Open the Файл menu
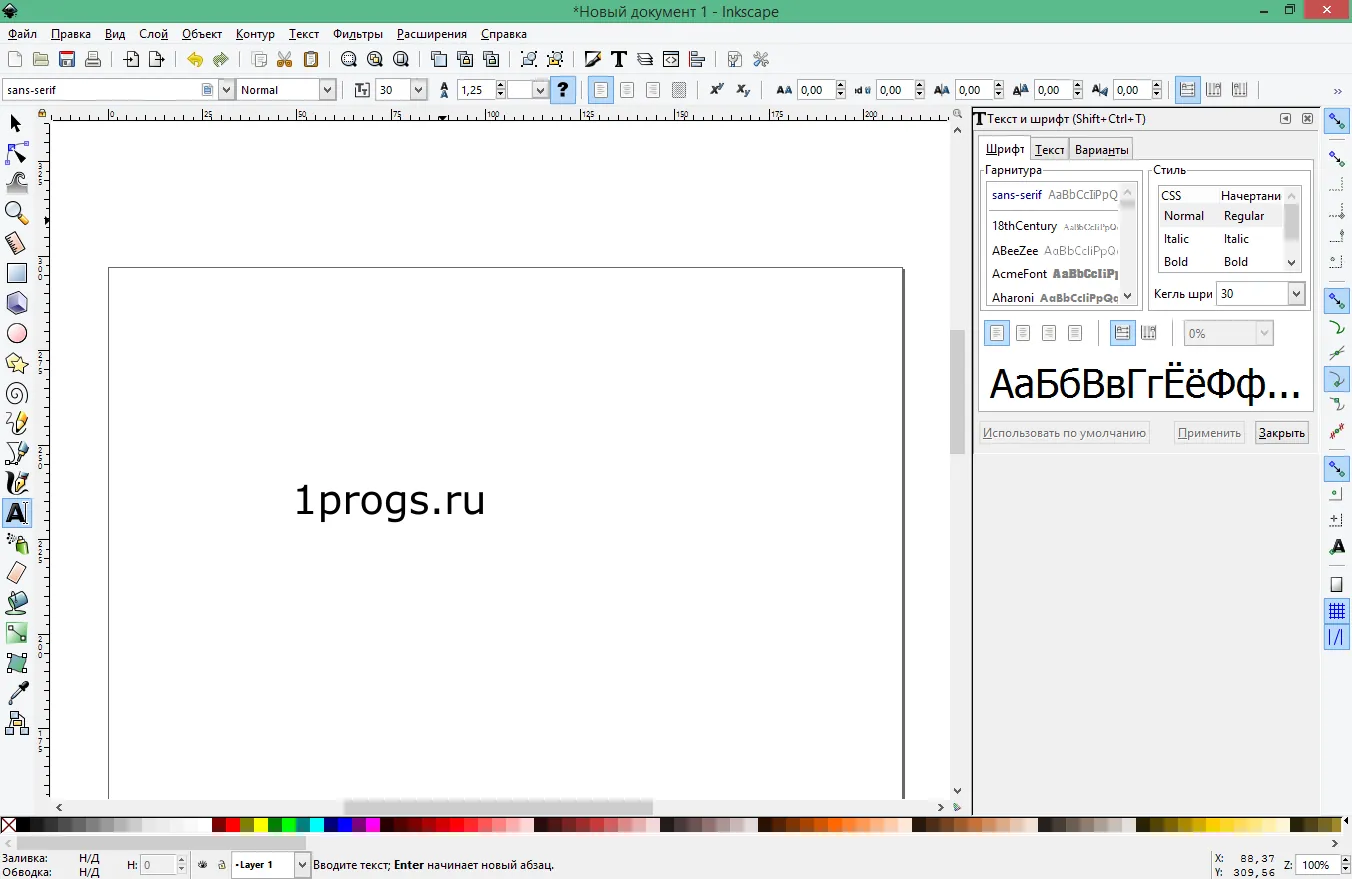This screenshot has width=1352, height=879. (x=21, y=34)
